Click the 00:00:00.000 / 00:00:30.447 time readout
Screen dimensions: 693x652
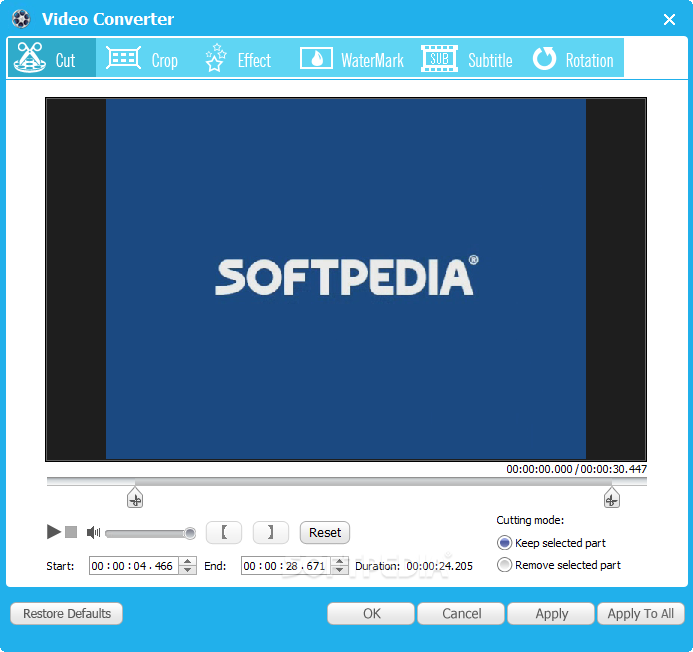pos(576,469)
